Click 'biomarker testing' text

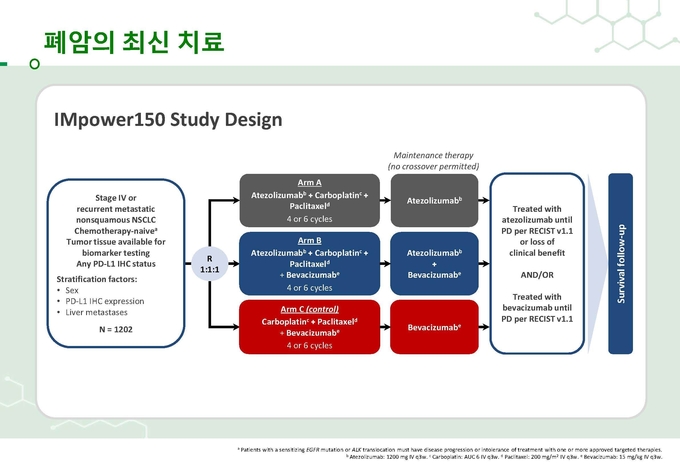116,253
